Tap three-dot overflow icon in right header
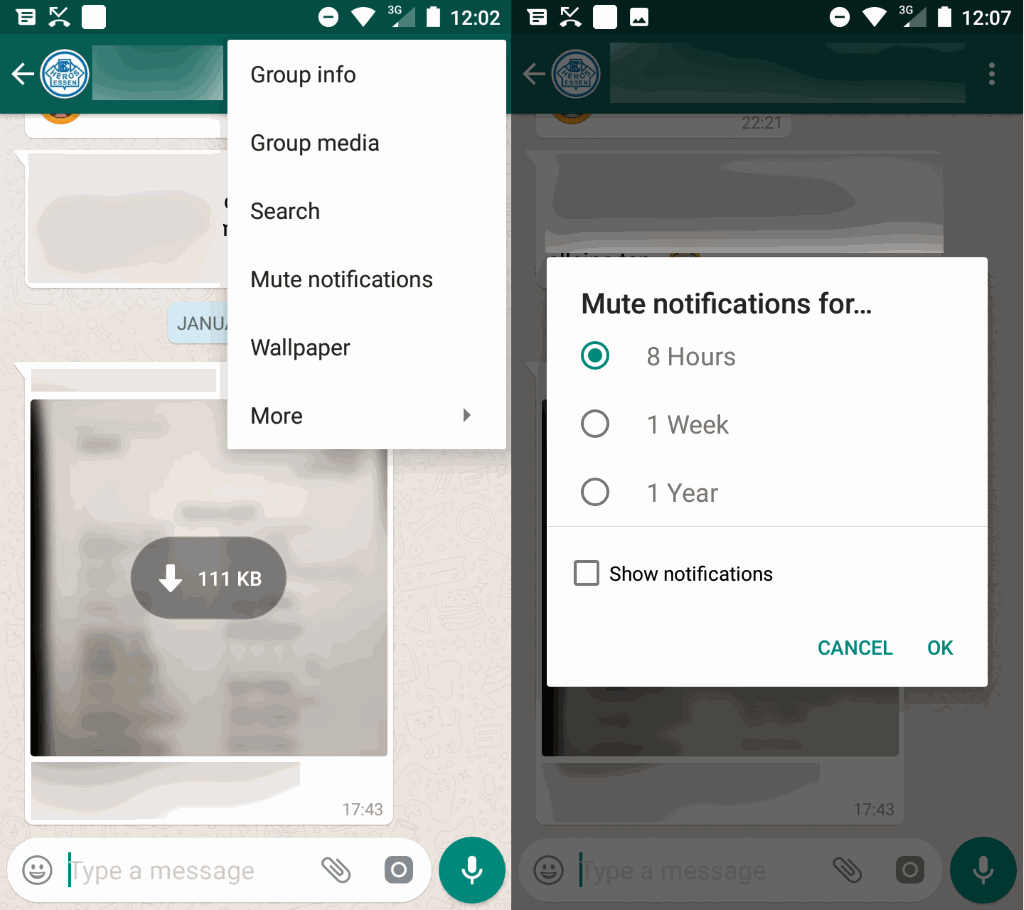The height and width of the screenshot is (910, 1024). [991, 74]
